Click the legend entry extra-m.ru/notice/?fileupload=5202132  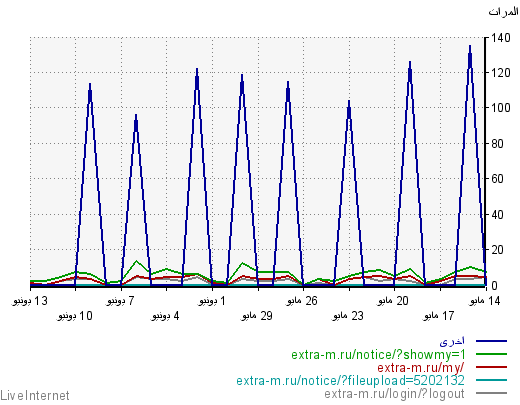[350, 380]
